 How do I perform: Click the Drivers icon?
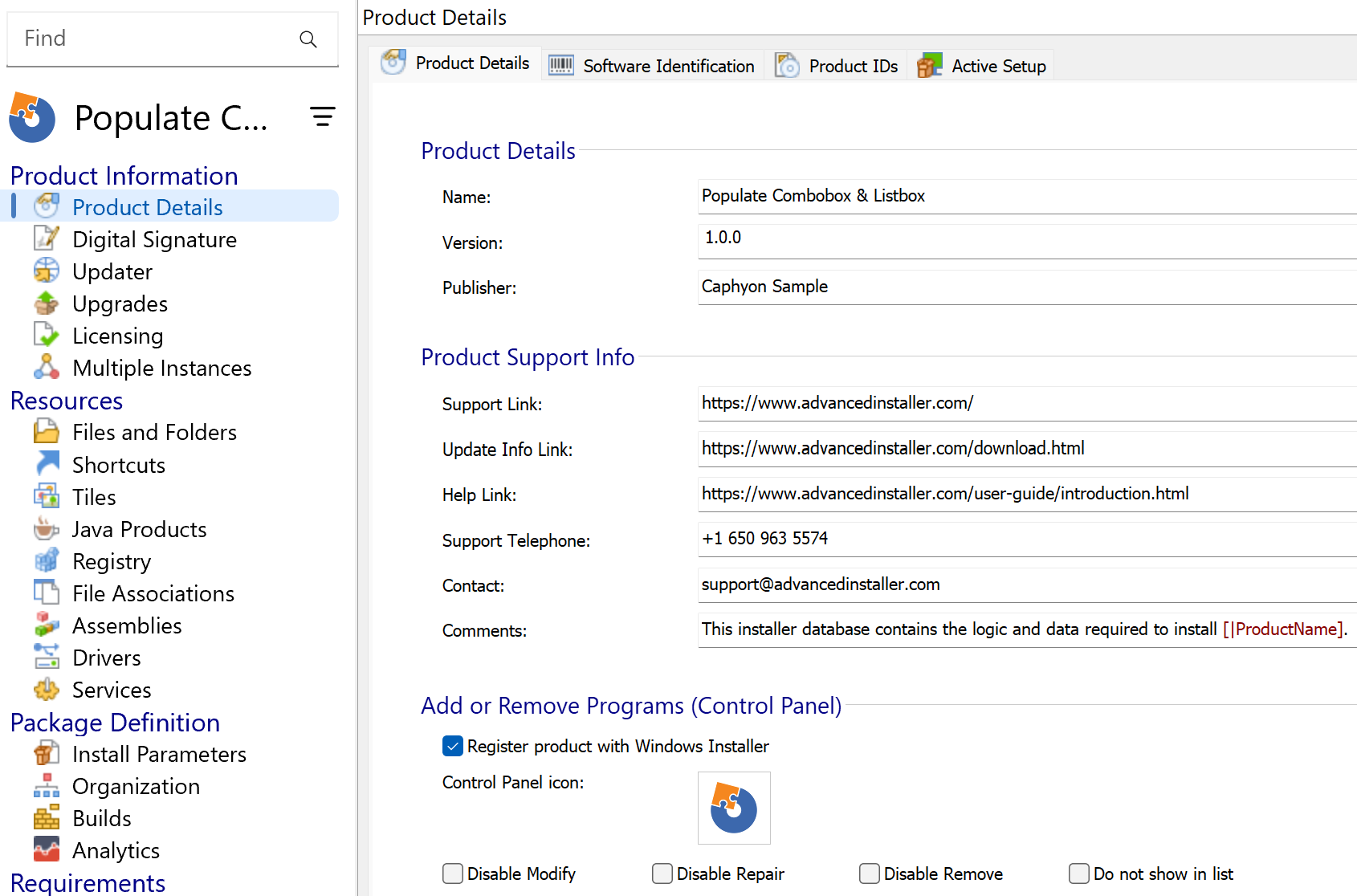(x=47, y=657)
